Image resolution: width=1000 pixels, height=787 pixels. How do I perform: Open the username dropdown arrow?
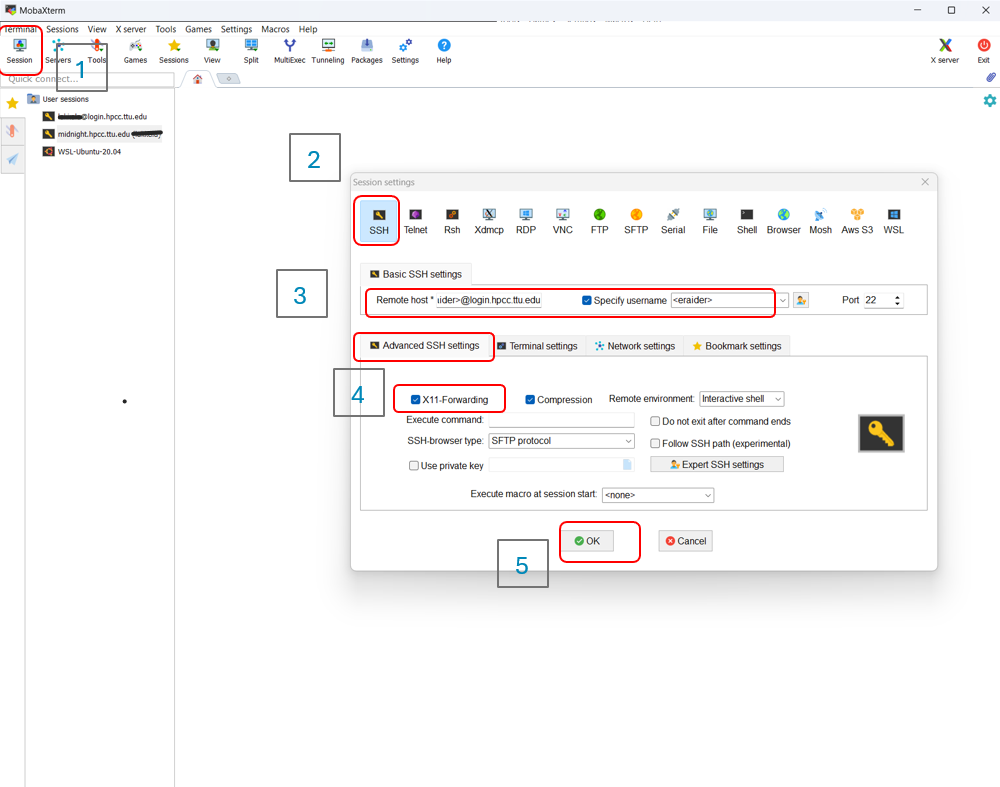click(x=783, y=300)
